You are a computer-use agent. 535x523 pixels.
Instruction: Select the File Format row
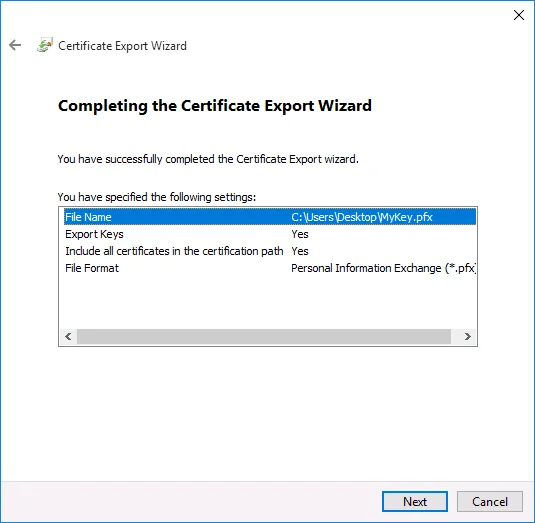(x=270, y=268)
